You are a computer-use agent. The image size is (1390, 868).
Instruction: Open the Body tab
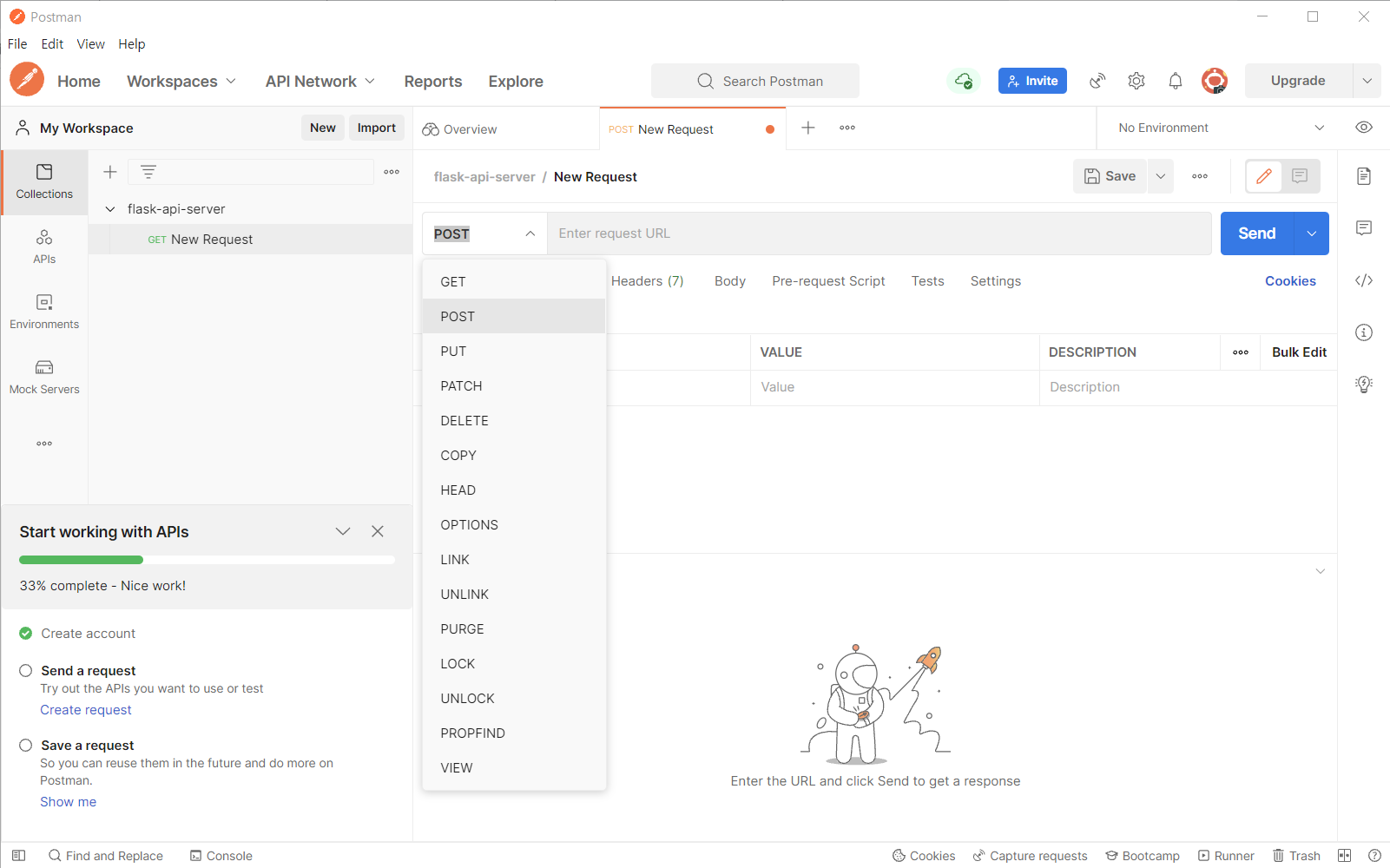pyautogui.click(x=730, y=281)
